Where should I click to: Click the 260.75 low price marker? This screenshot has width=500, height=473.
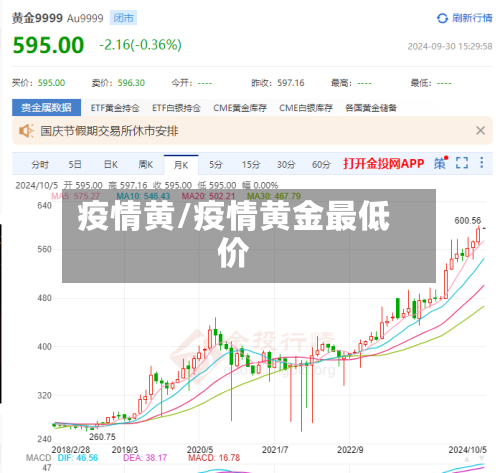coord(102,437)
